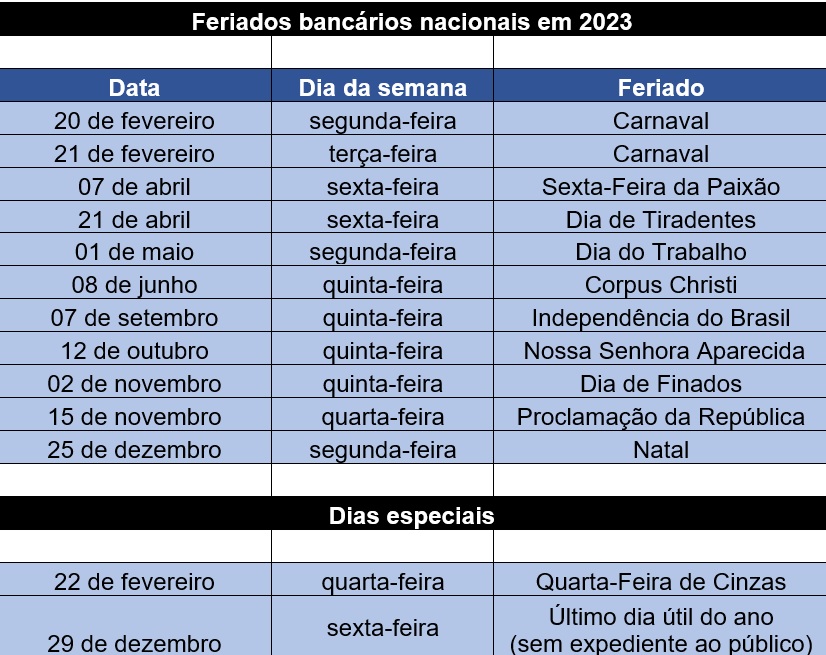
Task: Select the 'Feriado' column header
Action: (x=660, y=86)
